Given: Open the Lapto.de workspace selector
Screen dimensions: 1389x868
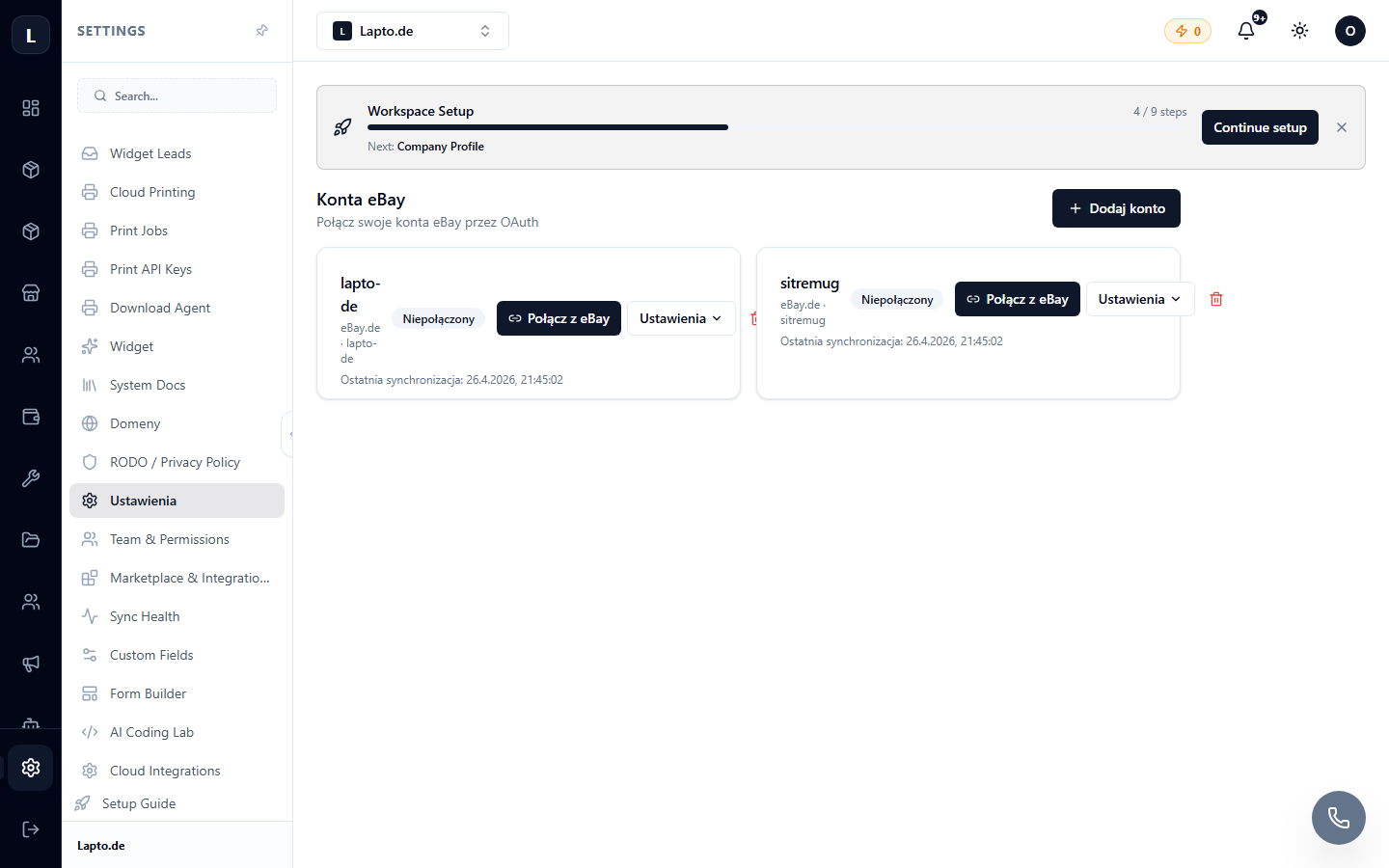Looking at the screenshot, I should (413, 31).
